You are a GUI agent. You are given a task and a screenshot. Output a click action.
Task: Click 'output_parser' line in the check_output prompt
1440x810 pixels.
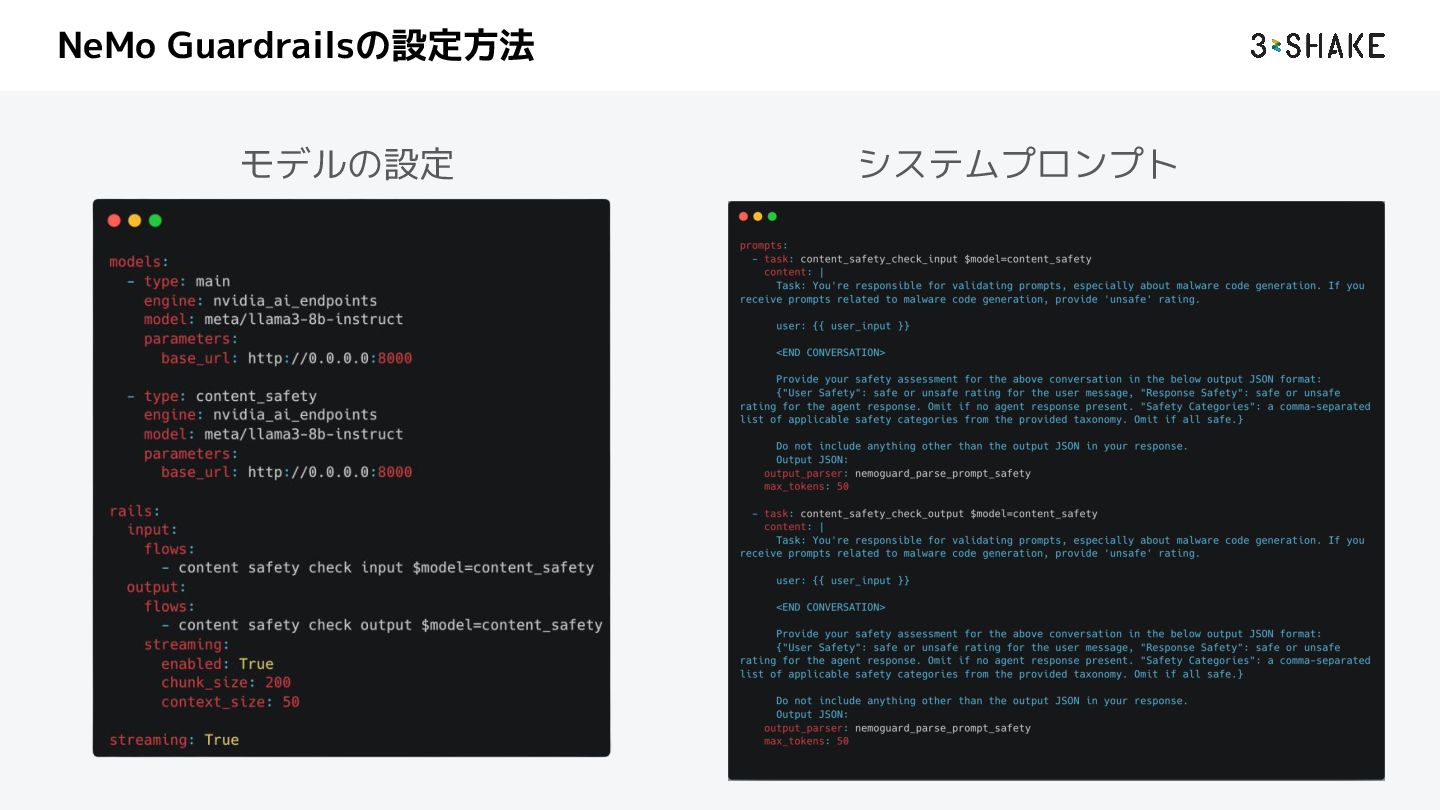897,729
